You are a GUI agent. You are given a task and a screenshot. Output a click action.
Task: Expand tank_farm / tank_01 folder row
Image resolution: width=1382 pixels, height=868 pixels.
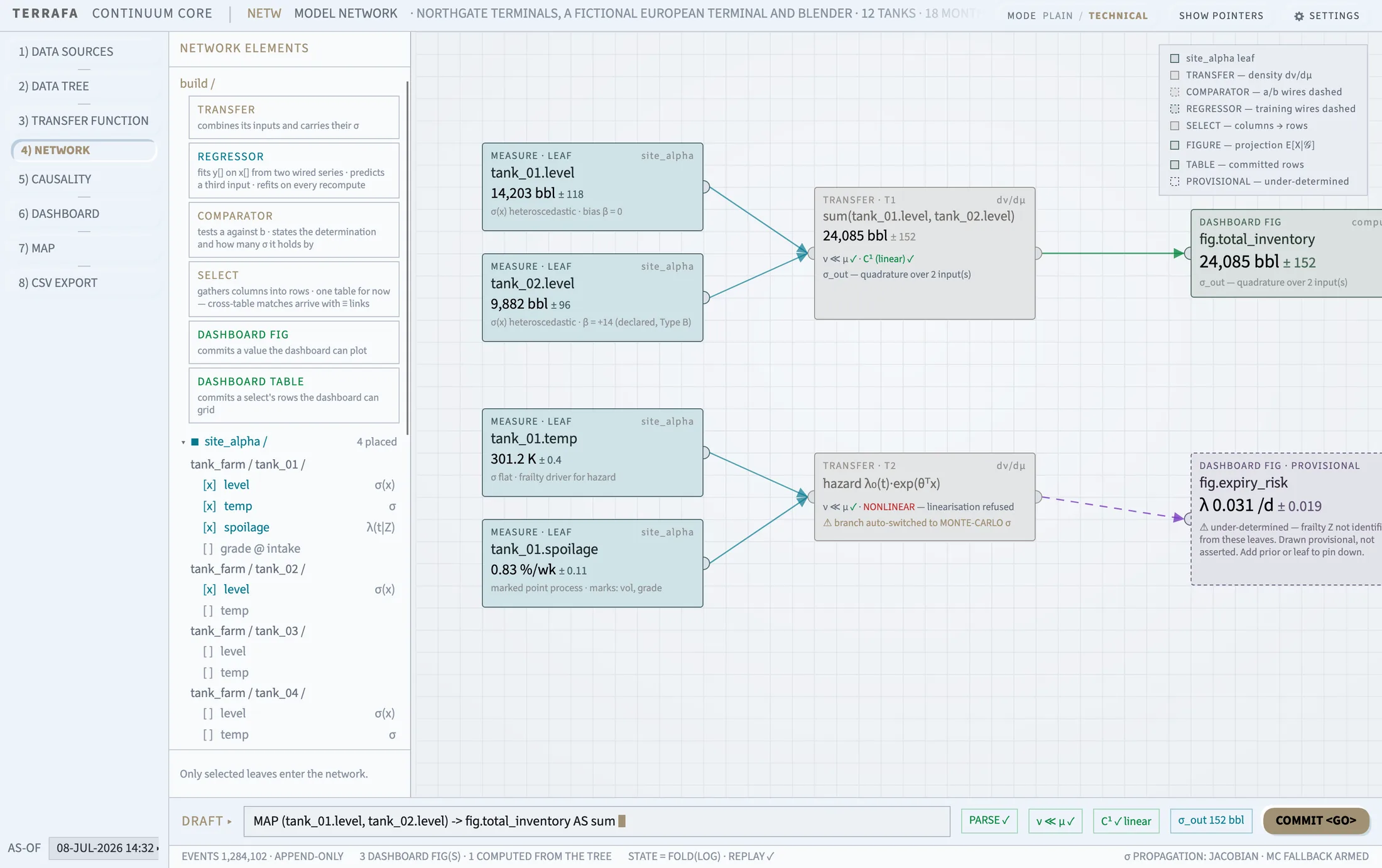[x=248, y=465]
